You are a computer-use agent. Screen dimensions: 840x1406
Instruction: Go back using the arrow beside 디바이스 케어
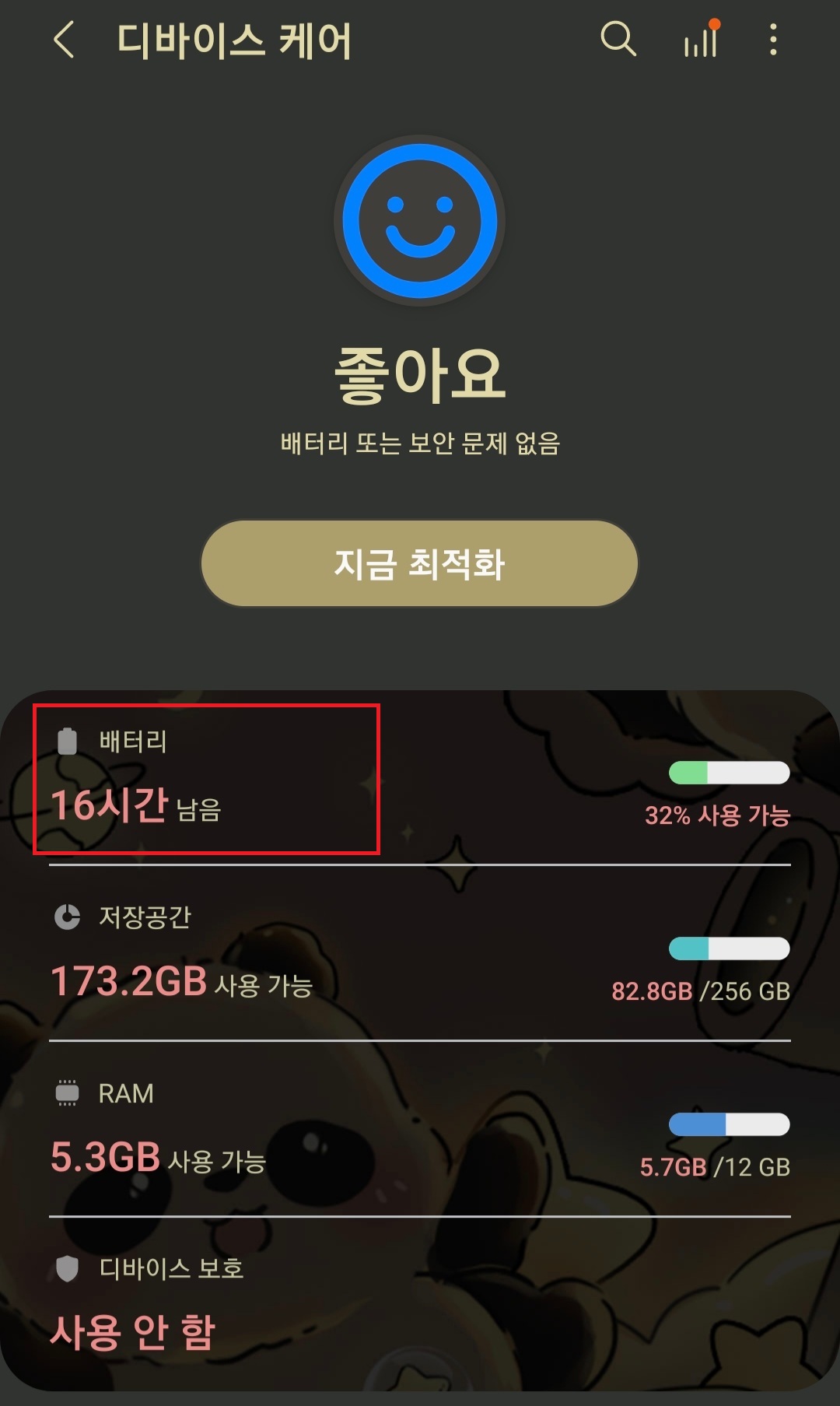[x=65, y=40]
